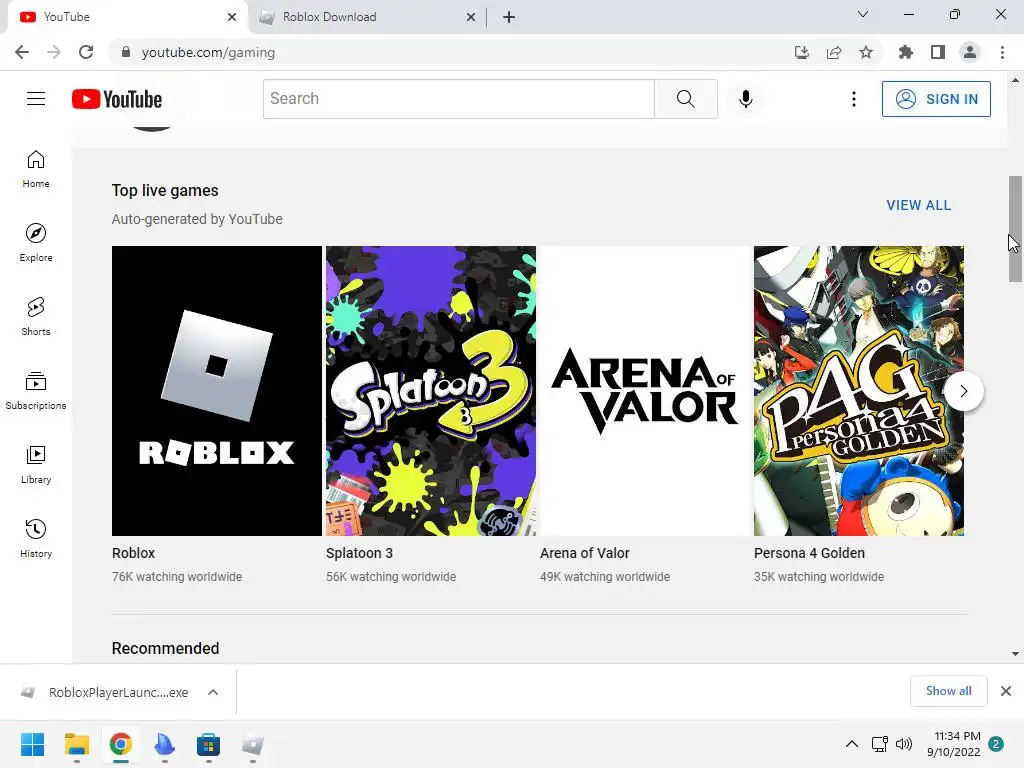The width and height of the screenshot is (1024, 768).
Task: Open Windows Start menu
Action: point(32,744)
